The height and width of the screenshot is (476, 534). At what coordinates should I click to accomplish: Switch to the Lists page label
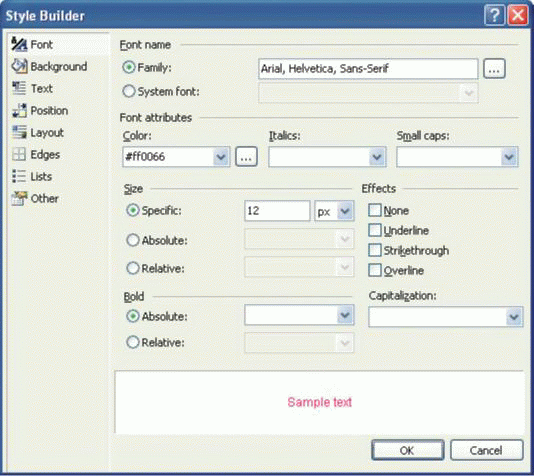click(x=41, y=176)
